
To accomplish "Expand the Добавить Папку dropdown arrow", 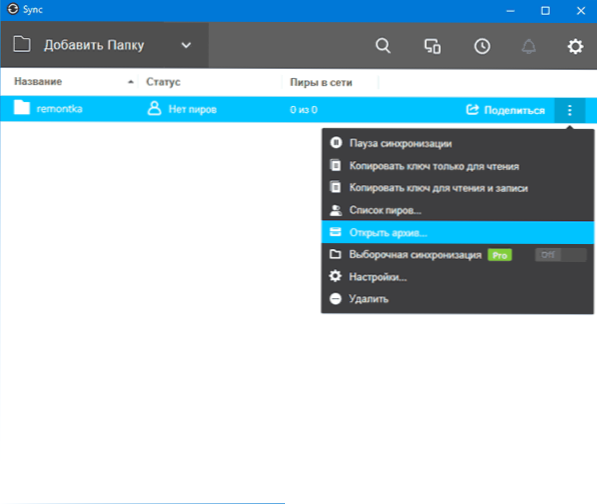I will point(186,45).
